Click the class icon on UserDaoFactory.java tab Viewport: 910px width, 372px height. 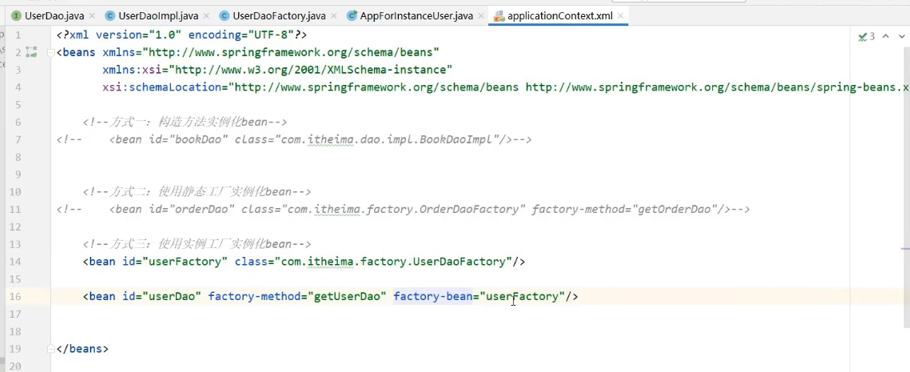(x=224, y=16)
